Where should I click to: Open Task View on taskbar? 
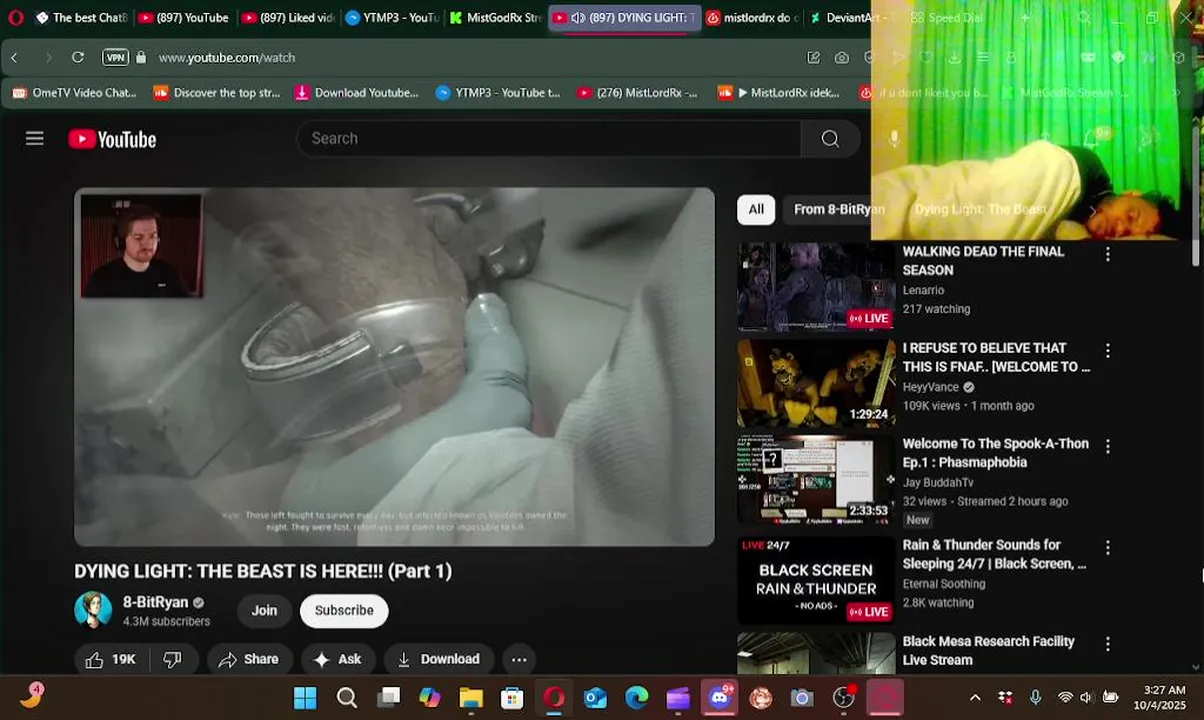[389, 698]
